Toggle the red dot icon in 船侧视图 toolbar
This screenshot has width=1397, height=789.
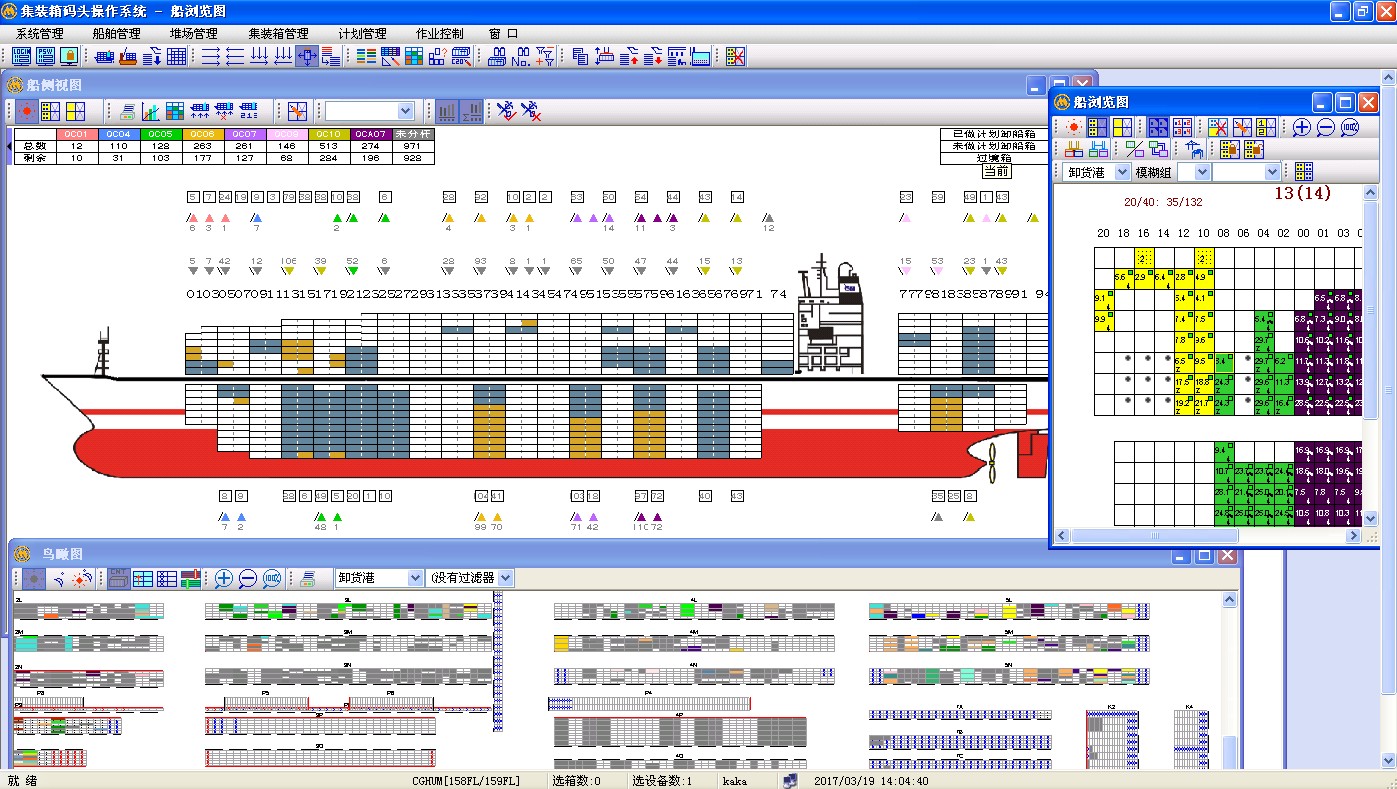point(27,111)
